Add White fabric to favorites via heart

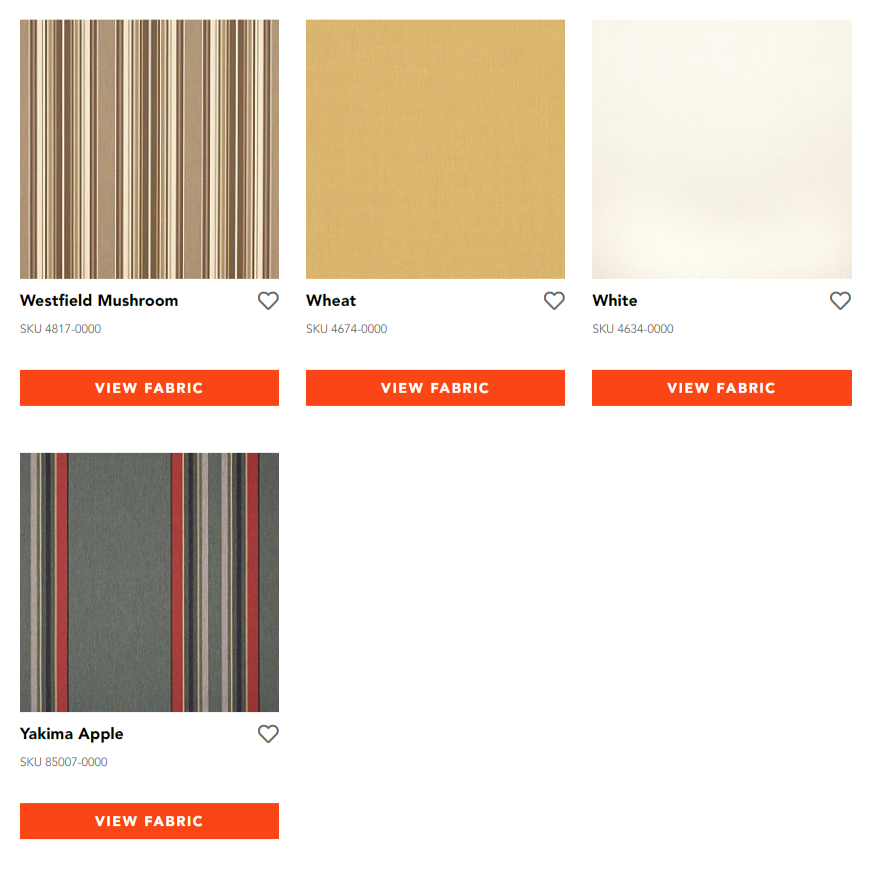[x=840, y=301]
